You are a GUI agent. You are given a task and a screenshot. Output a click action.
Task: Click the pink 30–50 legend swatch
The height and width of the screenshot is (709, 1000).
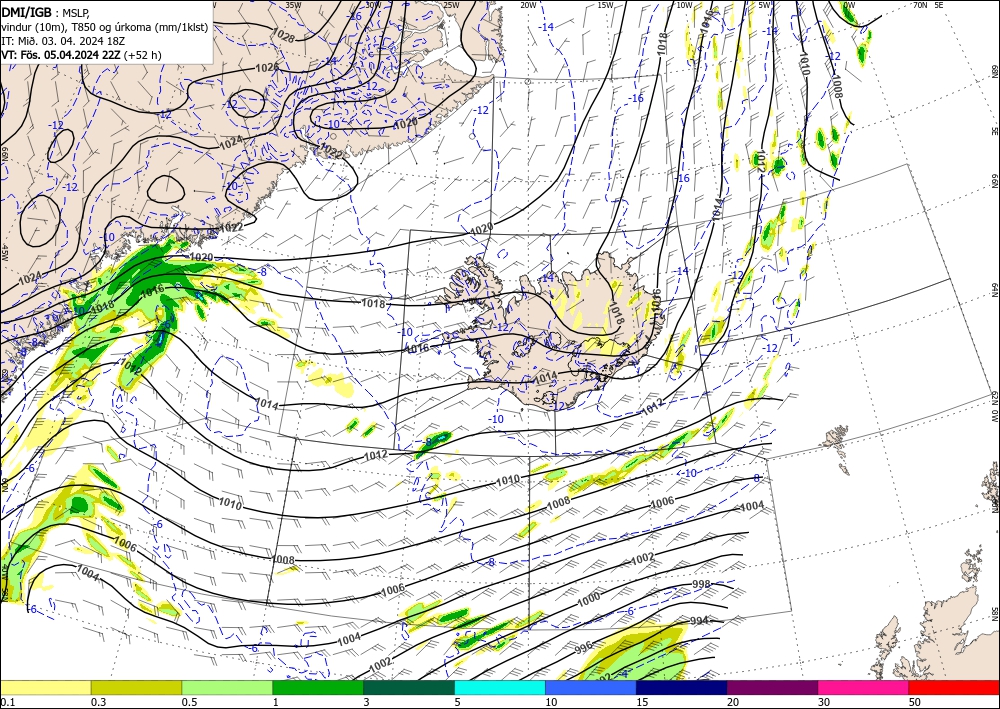pyautogui.click(x=864, y=687)
